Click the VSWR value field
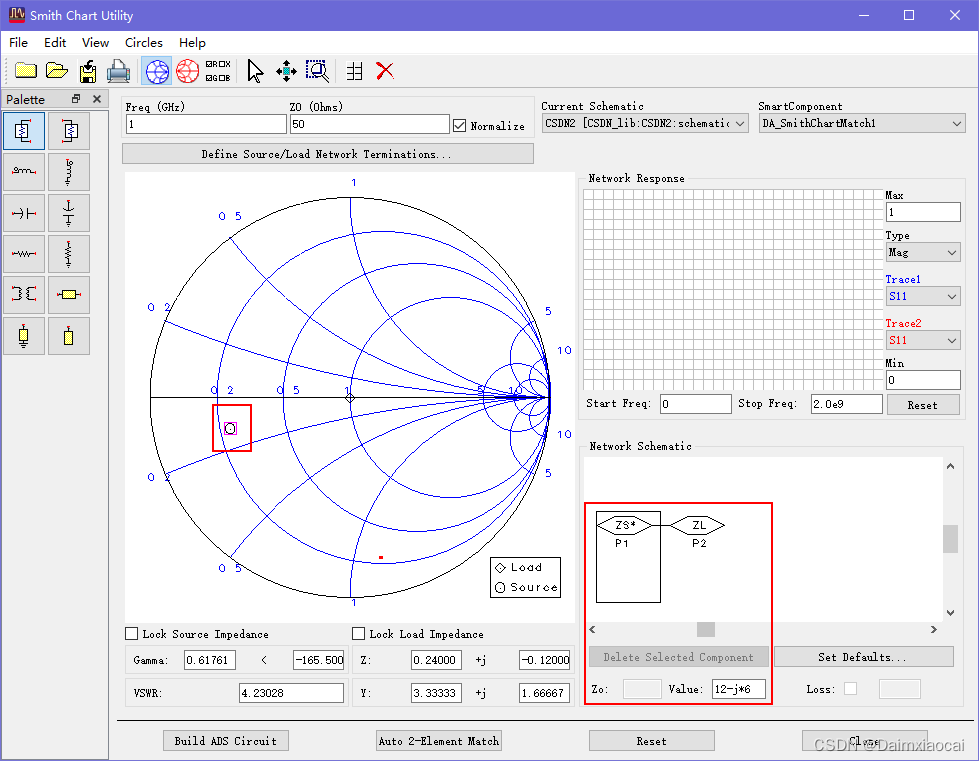 pyautogui.click(x=292, y=692)
